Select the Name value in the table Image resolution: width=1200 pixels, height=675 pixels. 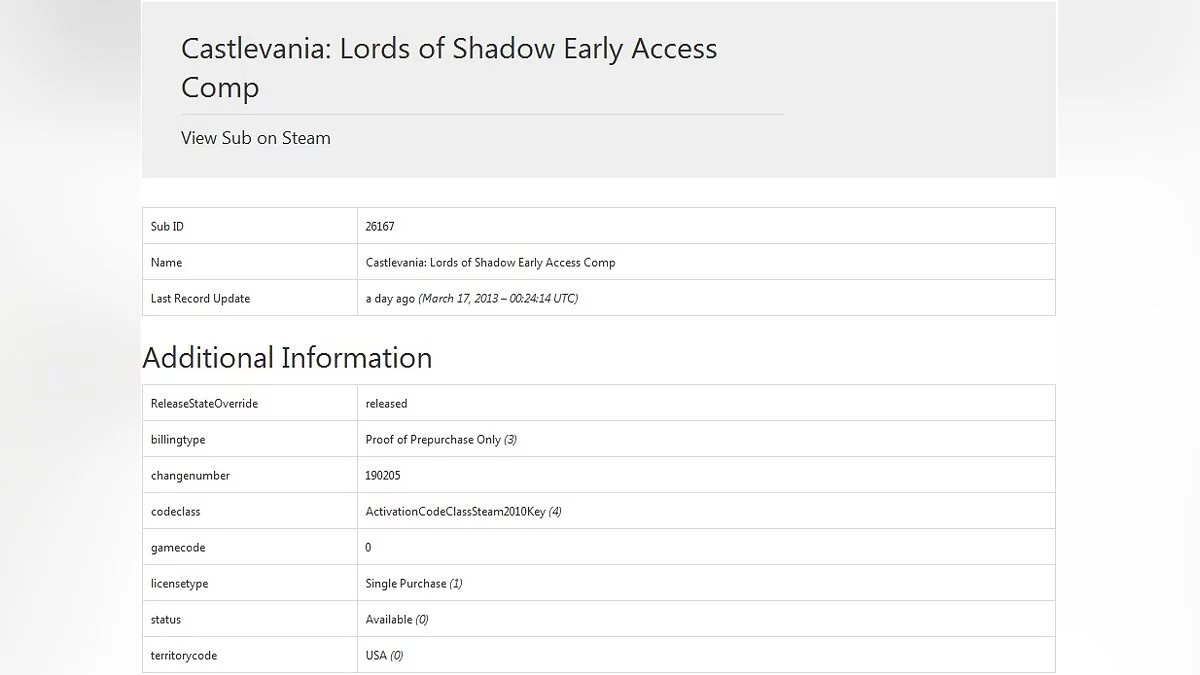[x=490, y=263]
